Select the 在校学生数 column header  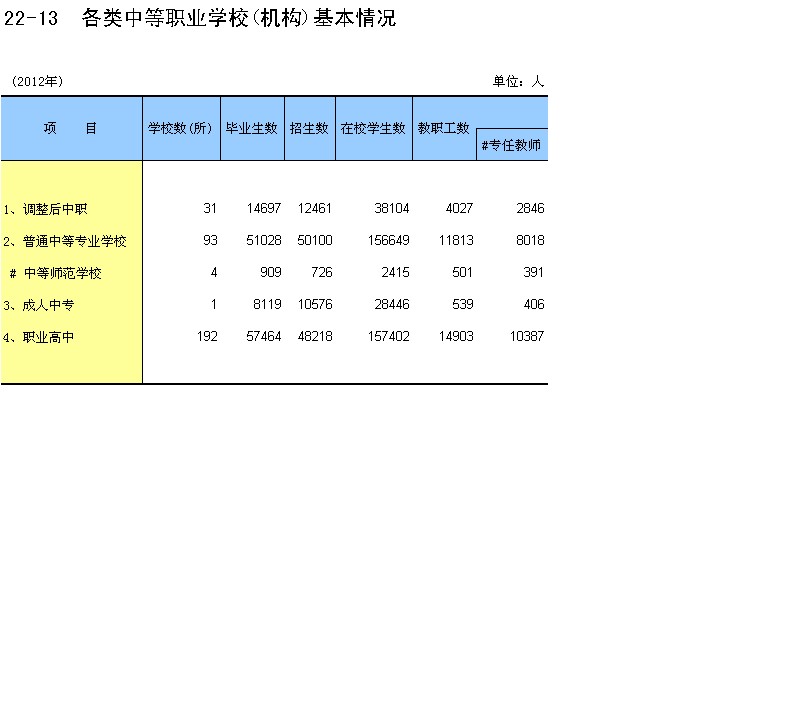373,128
